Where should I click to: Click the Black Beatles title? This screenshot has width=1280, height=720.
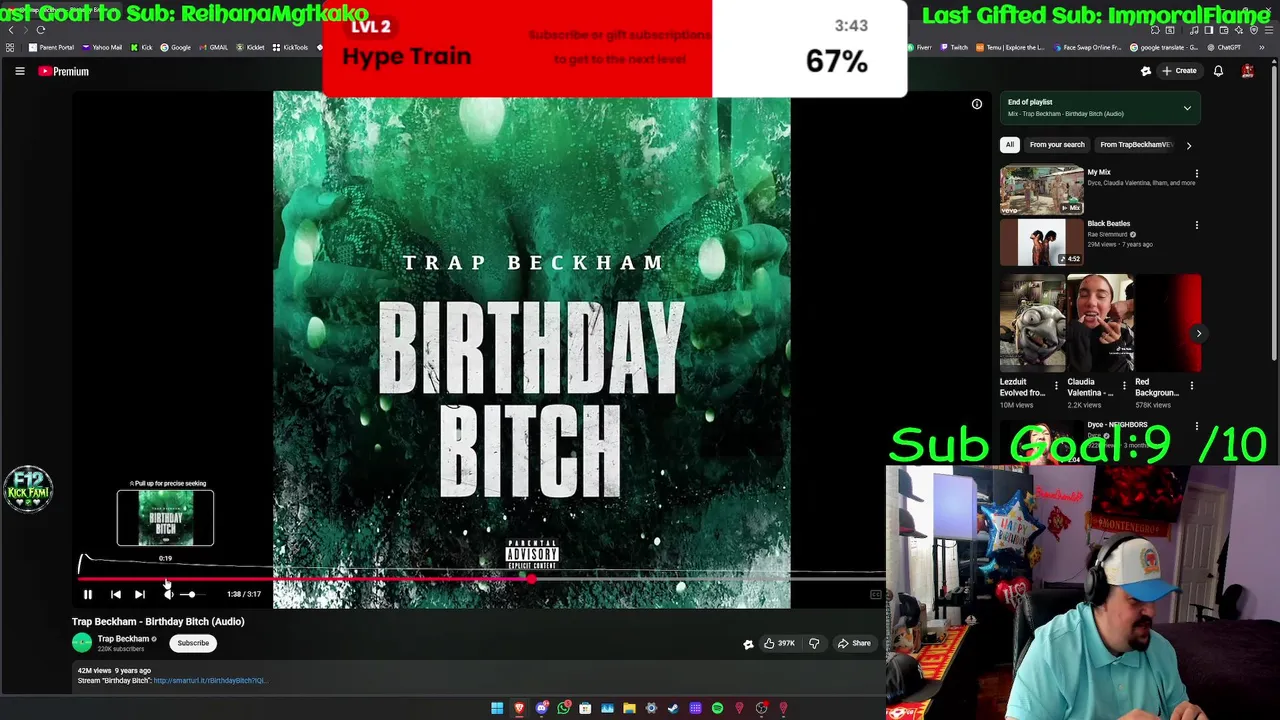(x=1109, y=224)
